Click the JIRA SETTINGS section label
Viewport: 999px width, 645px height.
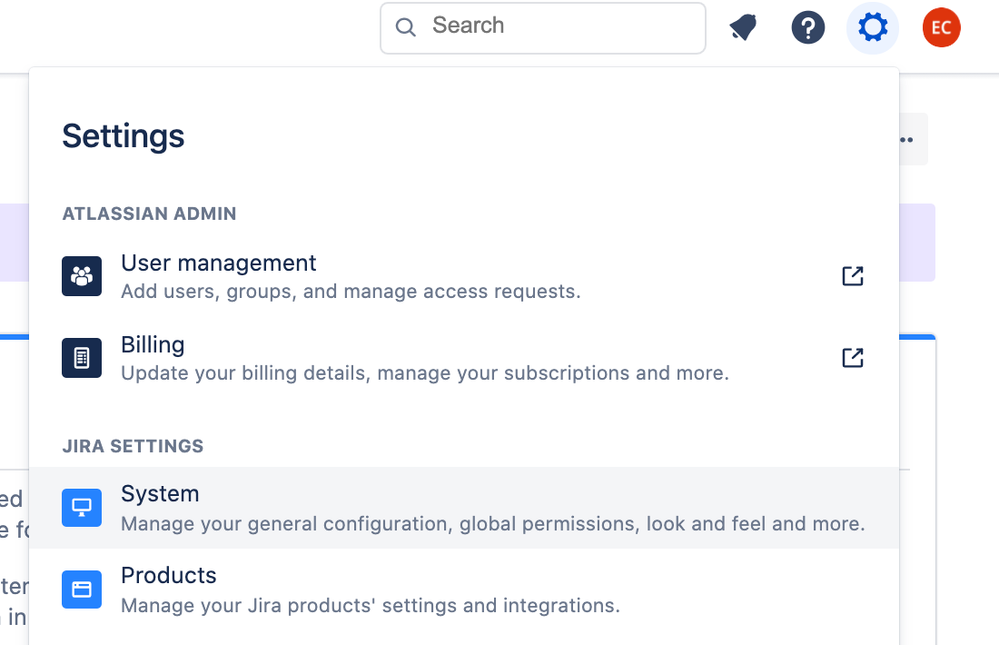tap(133, 446)
